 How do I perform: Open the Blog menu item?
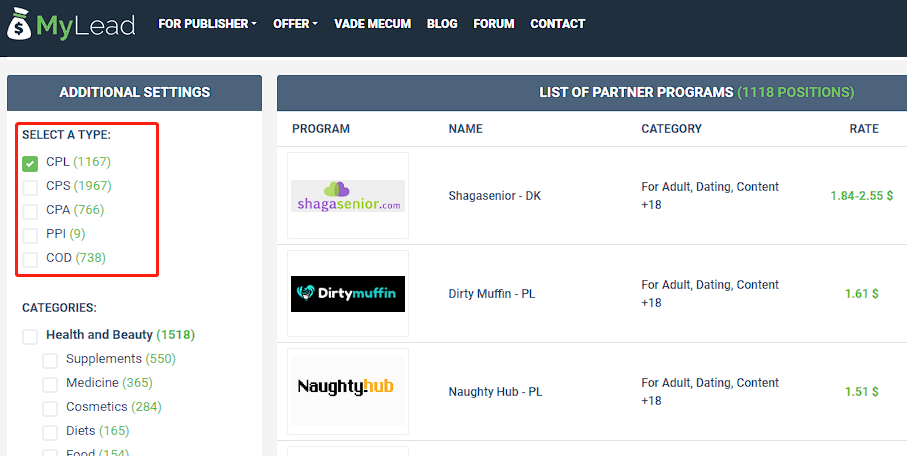tap(442, 24)
